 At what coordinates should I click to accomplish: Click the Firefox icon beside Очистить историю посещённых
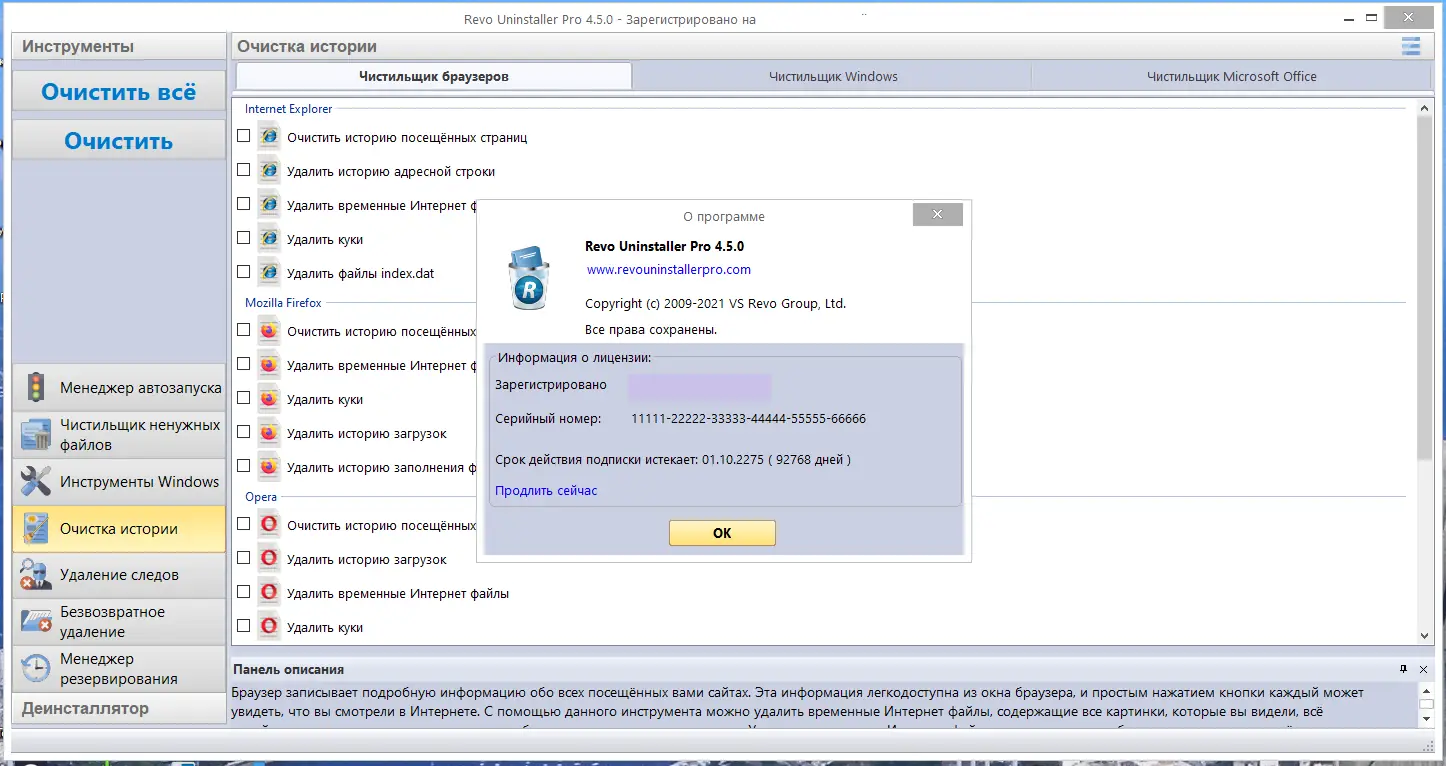pyautogui.click(x=268, y=331)
